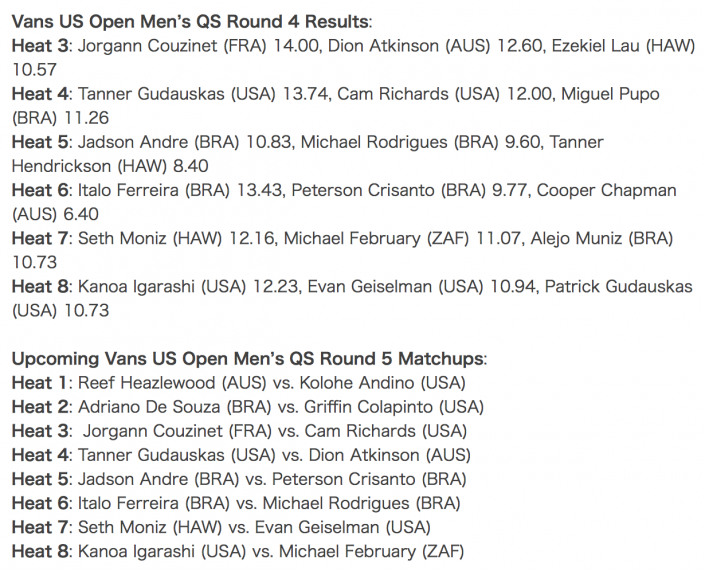Click Seth Moniz 12.16 result
705x571 pixels.
click(177, 238)
